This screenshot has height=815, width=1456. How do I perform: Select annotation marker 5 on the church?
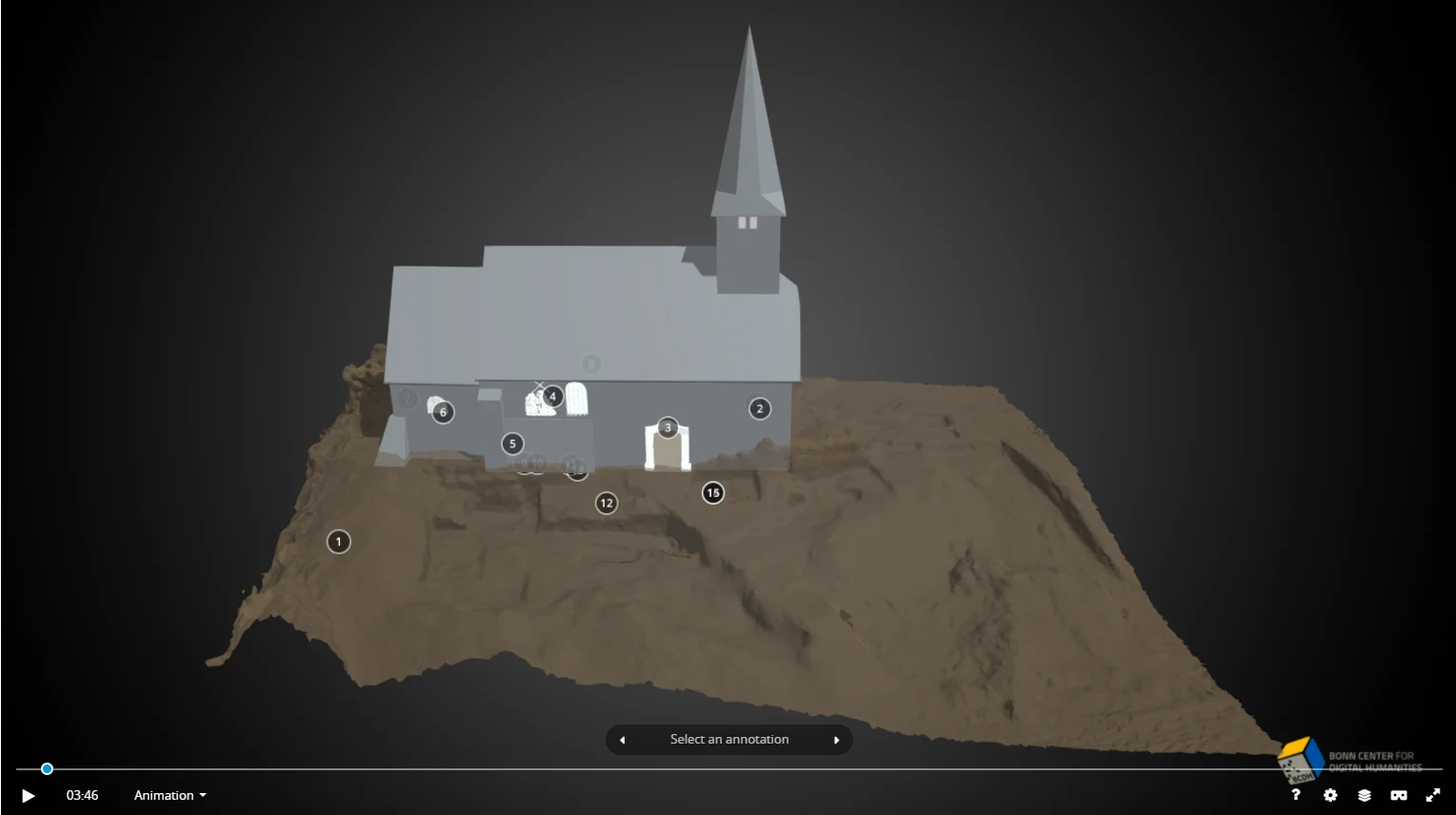pyautogui.click(x=512, y=444)
